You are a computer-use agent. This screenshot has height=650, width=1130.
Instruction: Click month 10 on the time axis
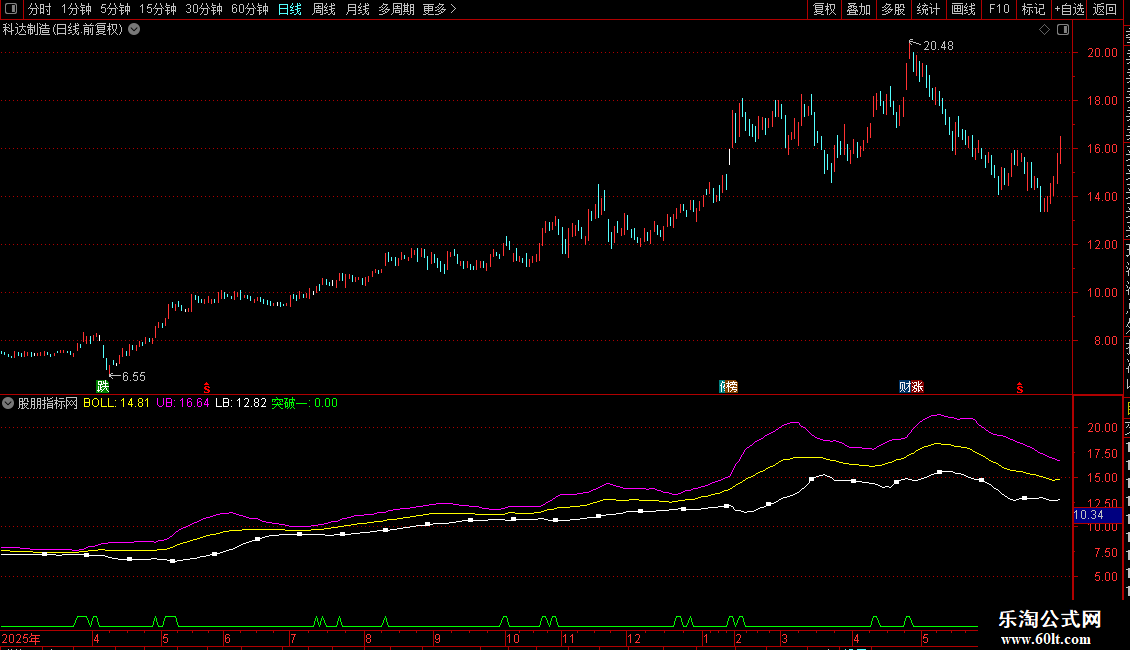[512, 638]
